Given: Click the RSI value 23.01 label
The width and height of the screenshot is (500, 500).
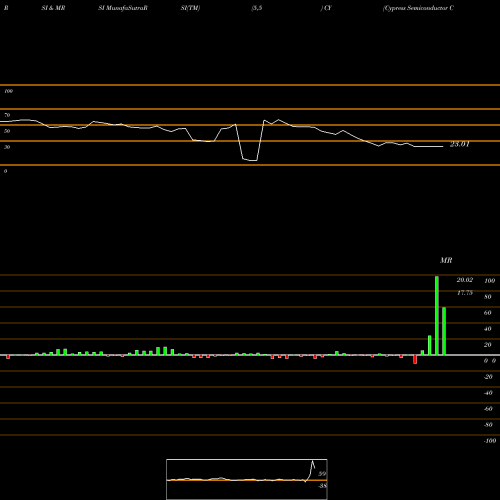Looking at the screenshot, I should [x=460, y=144].
